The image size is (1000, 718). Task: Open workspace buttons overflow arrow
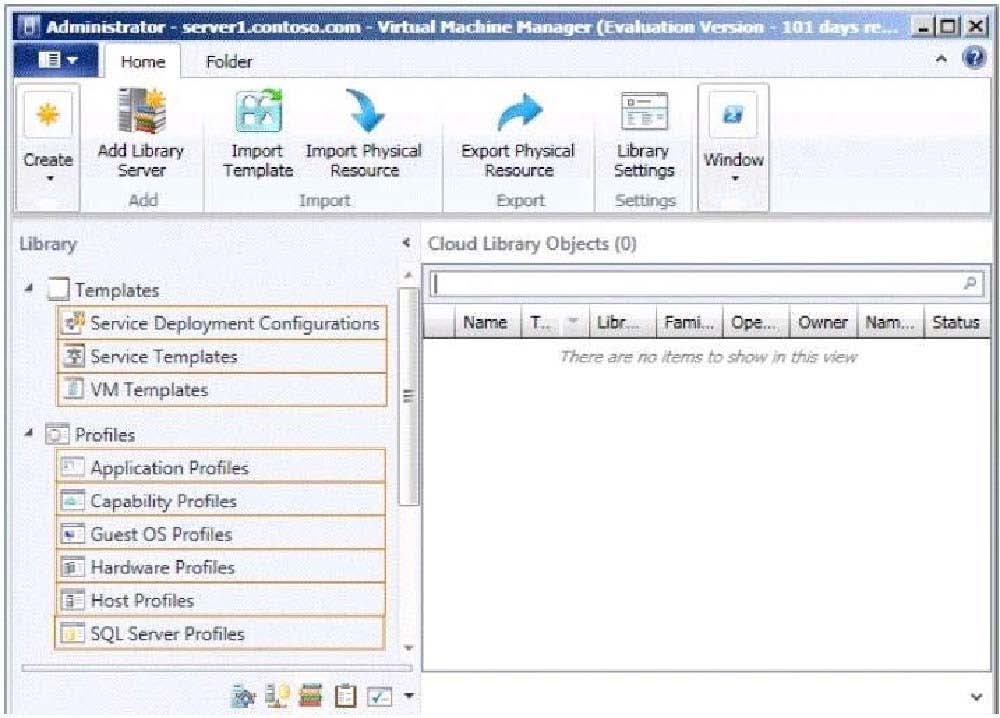pos(409,696)
